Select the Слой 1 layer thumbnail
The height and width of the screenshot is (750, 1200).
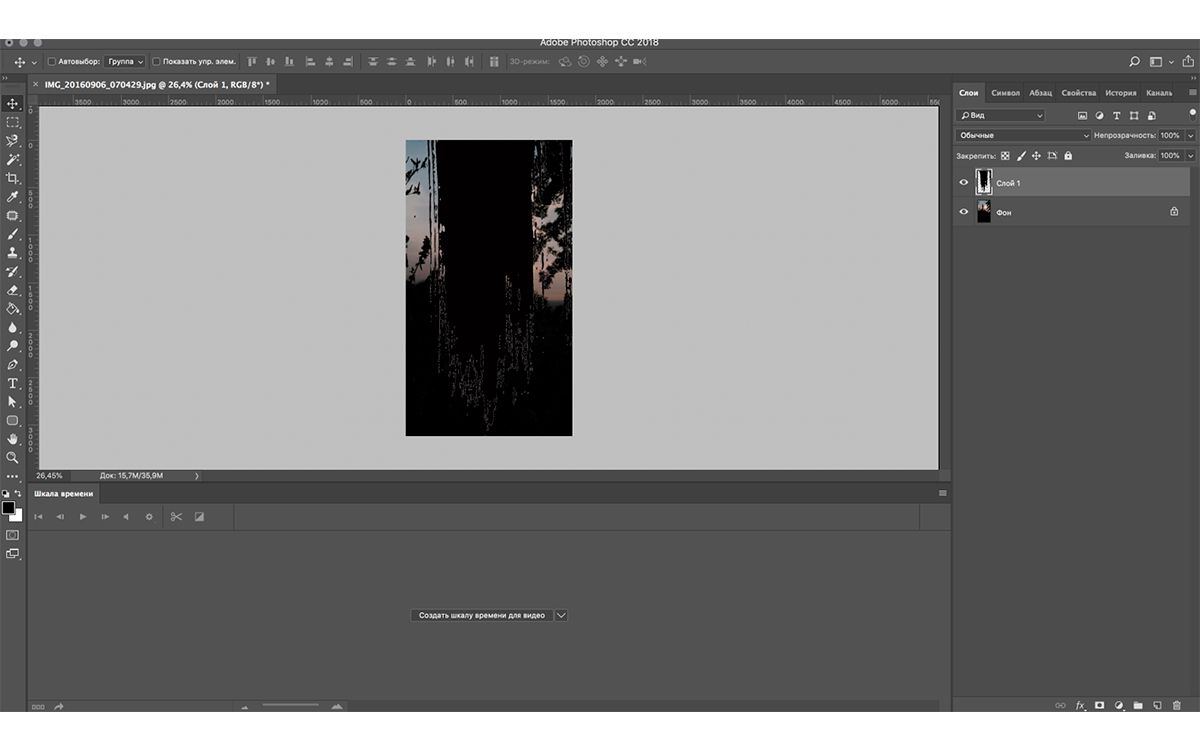(x=984, y=182)
